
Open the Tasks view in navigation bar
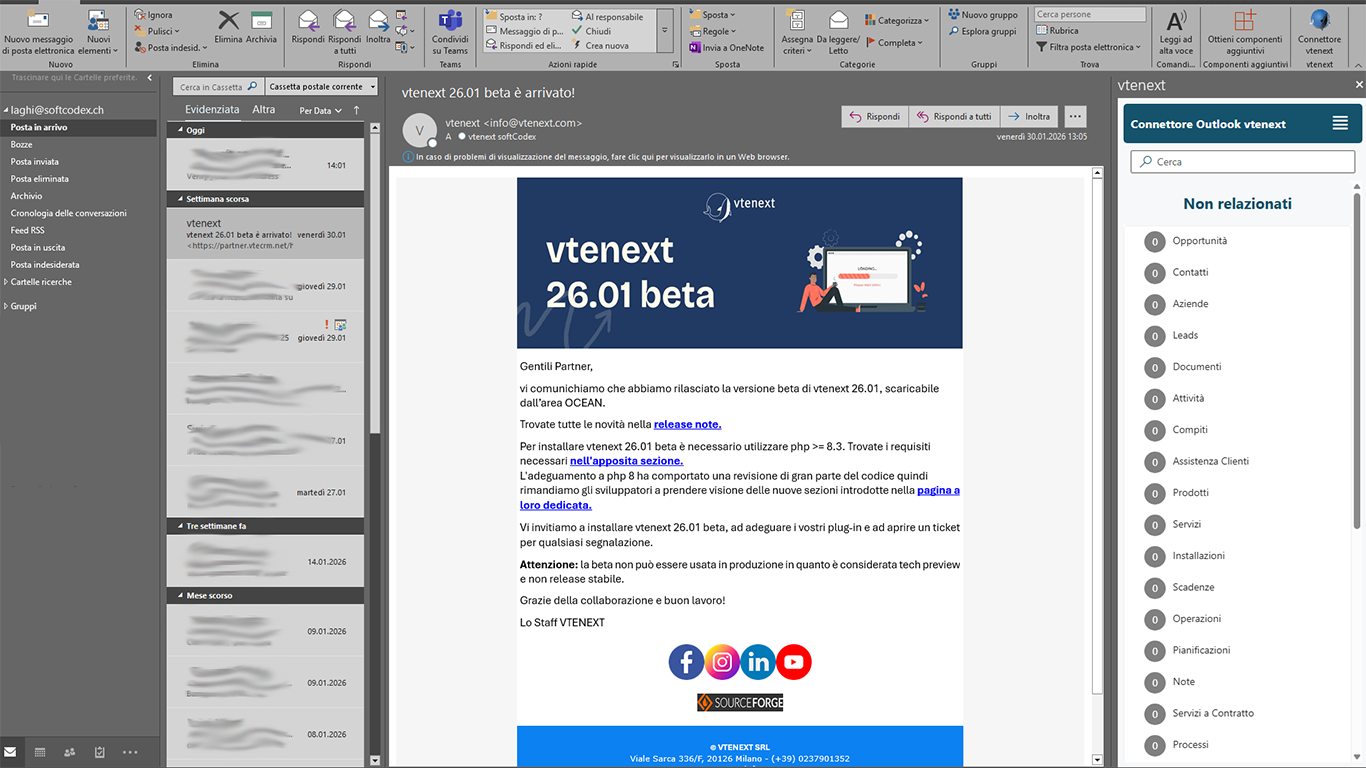pos(99,752)
